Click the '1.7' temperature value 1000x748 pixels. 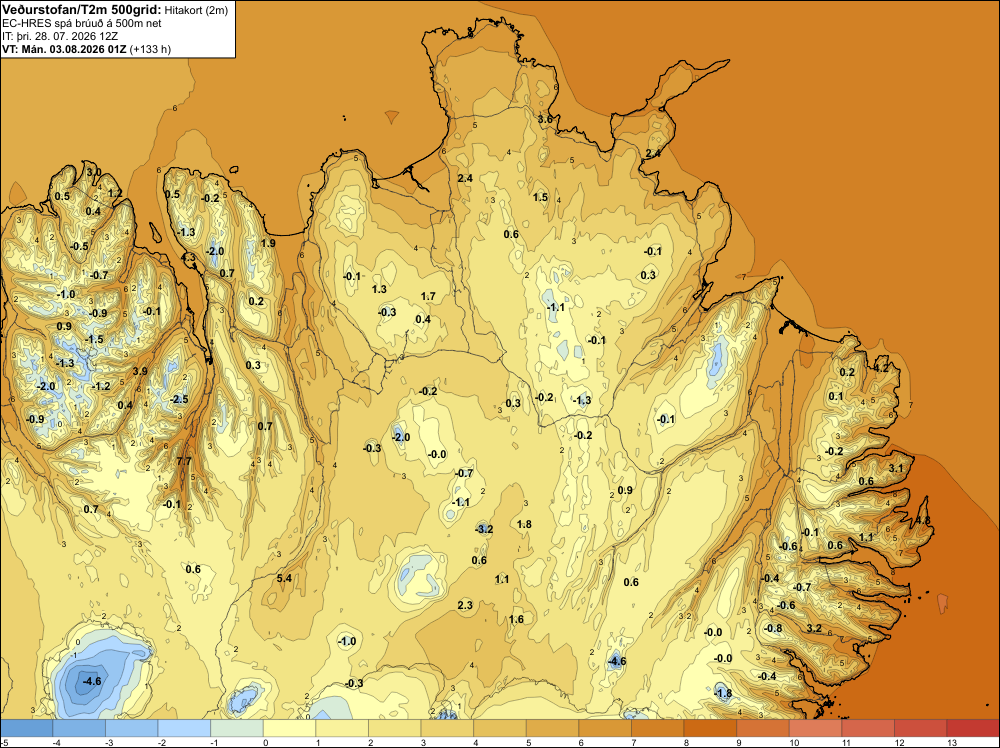[x=429, y=297]
